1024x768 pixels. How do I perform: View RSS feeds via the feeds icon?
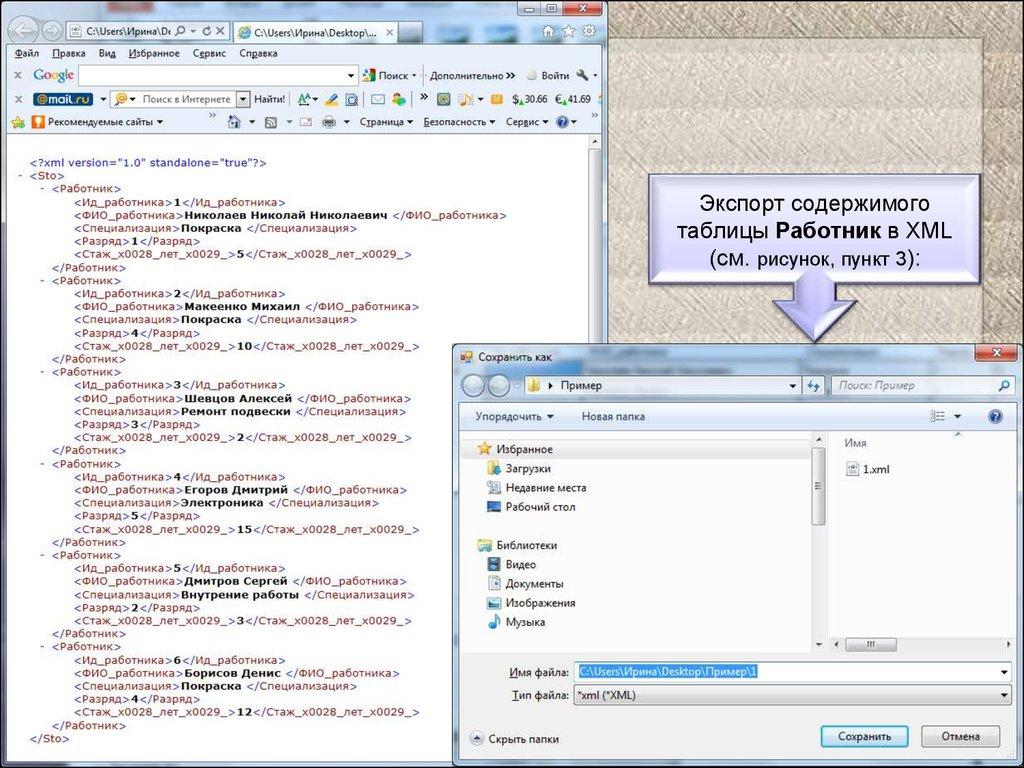point(269,121)
